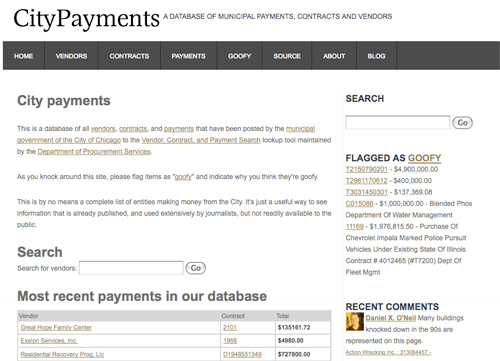The image size is (500, 361).
Task: Open the BLOG navigation item
Action: [377, 56]
